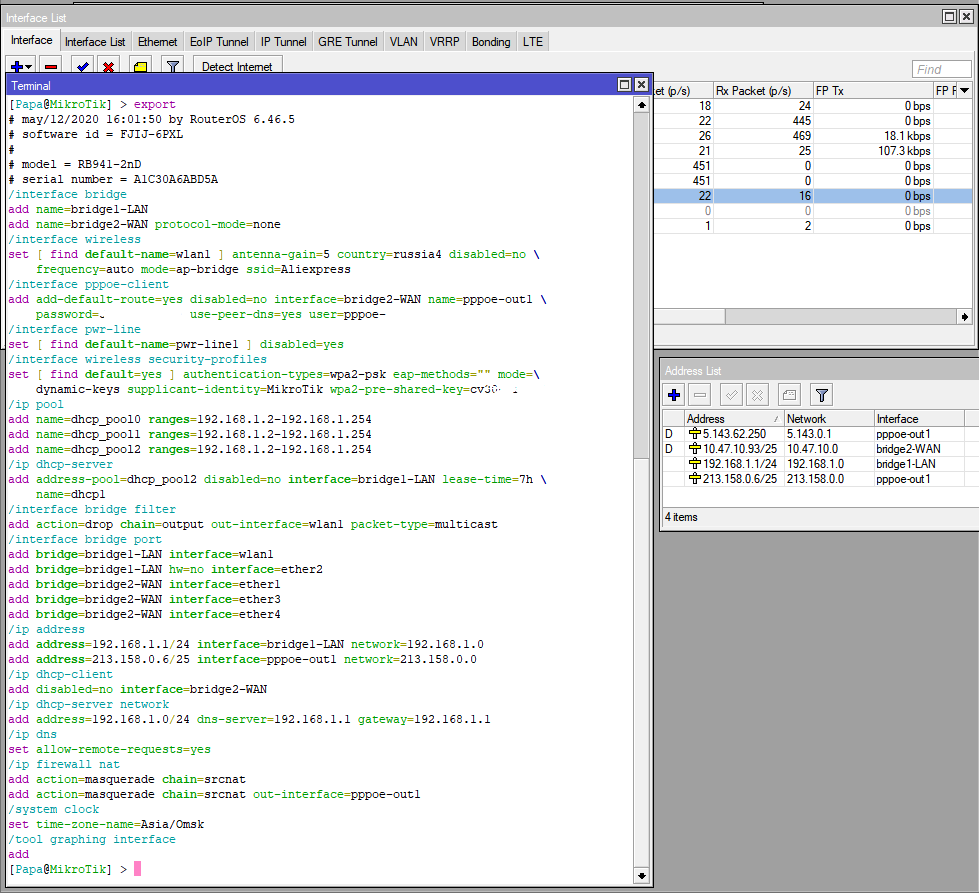Open the IP Tunnel tab
Viewport: 979px width, 893px height.
coord(283,42)
